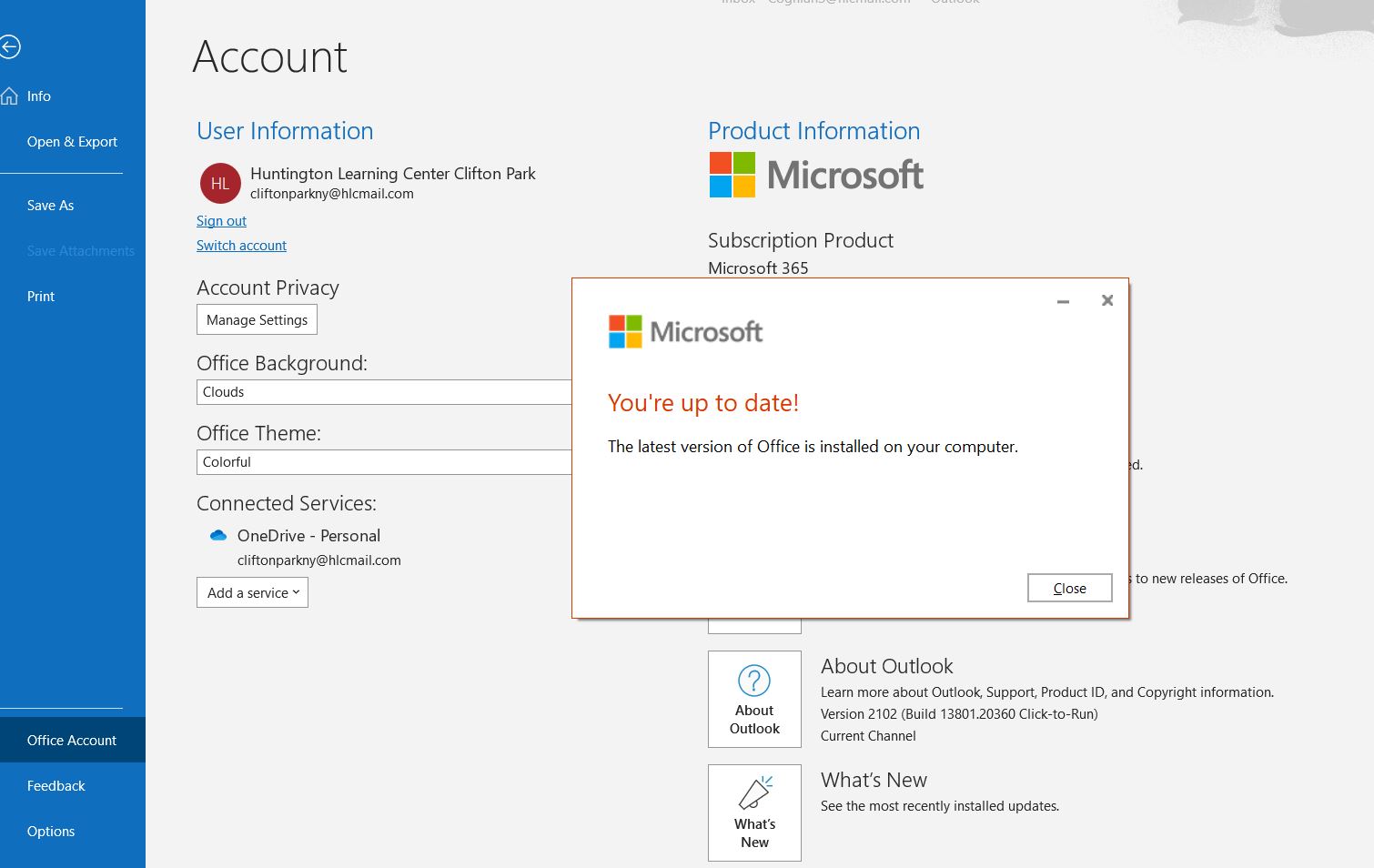Click the Connected Services label
The image size is (1374, 868).
pos(287,503)
